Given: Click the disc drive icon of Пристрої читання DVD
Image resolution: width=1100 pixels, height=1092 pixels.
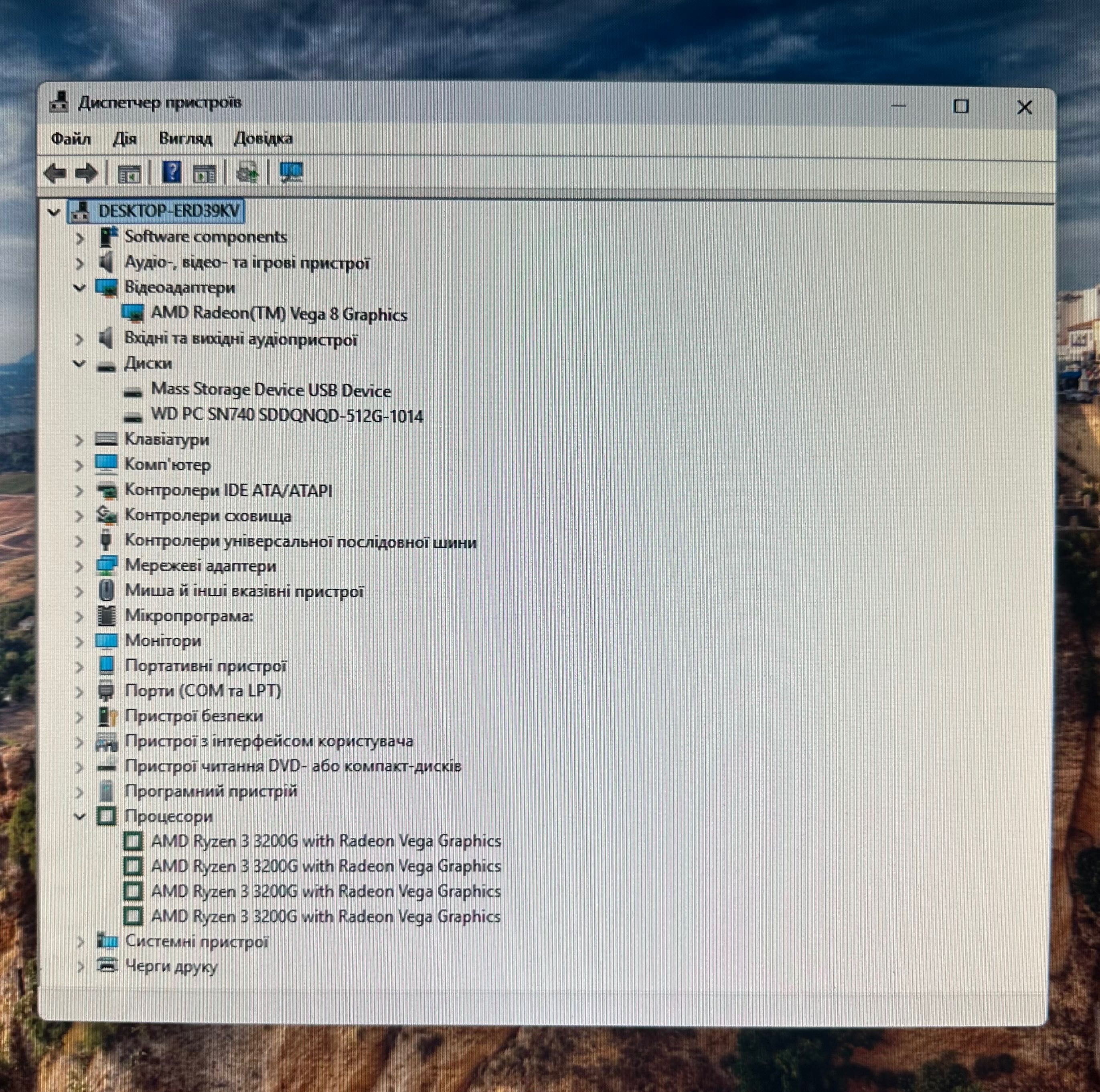Looking at the screenshot, I should (x=107, y=766).
